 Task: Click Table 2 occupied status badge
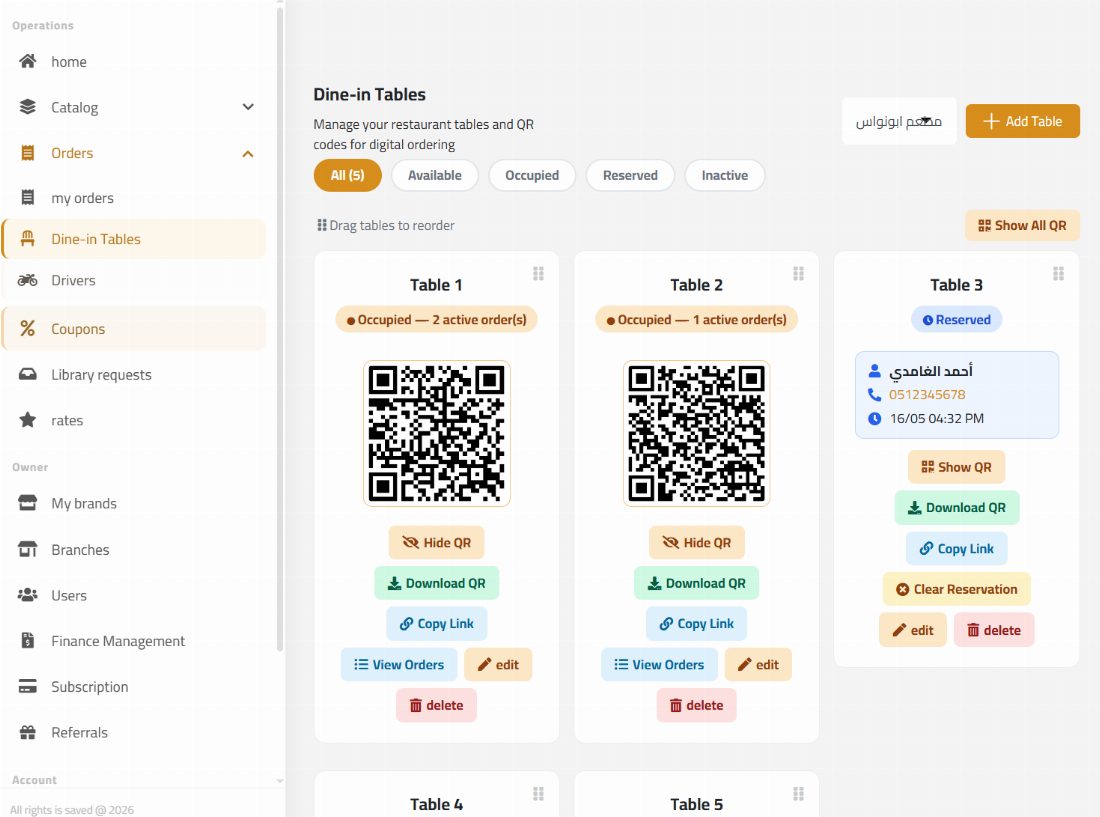click(697, 320)
